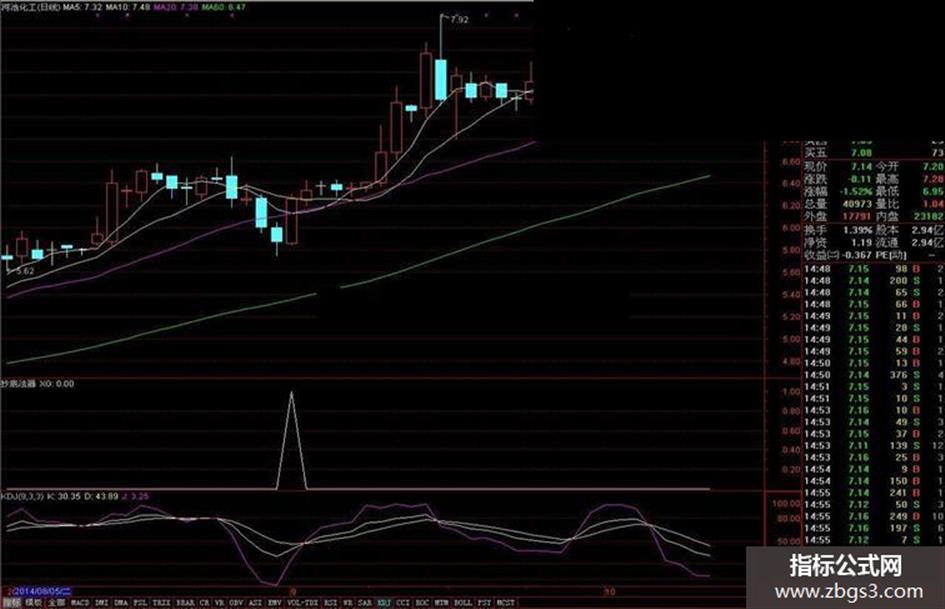Switch to the EMV indicator tab

pos(275,602)
